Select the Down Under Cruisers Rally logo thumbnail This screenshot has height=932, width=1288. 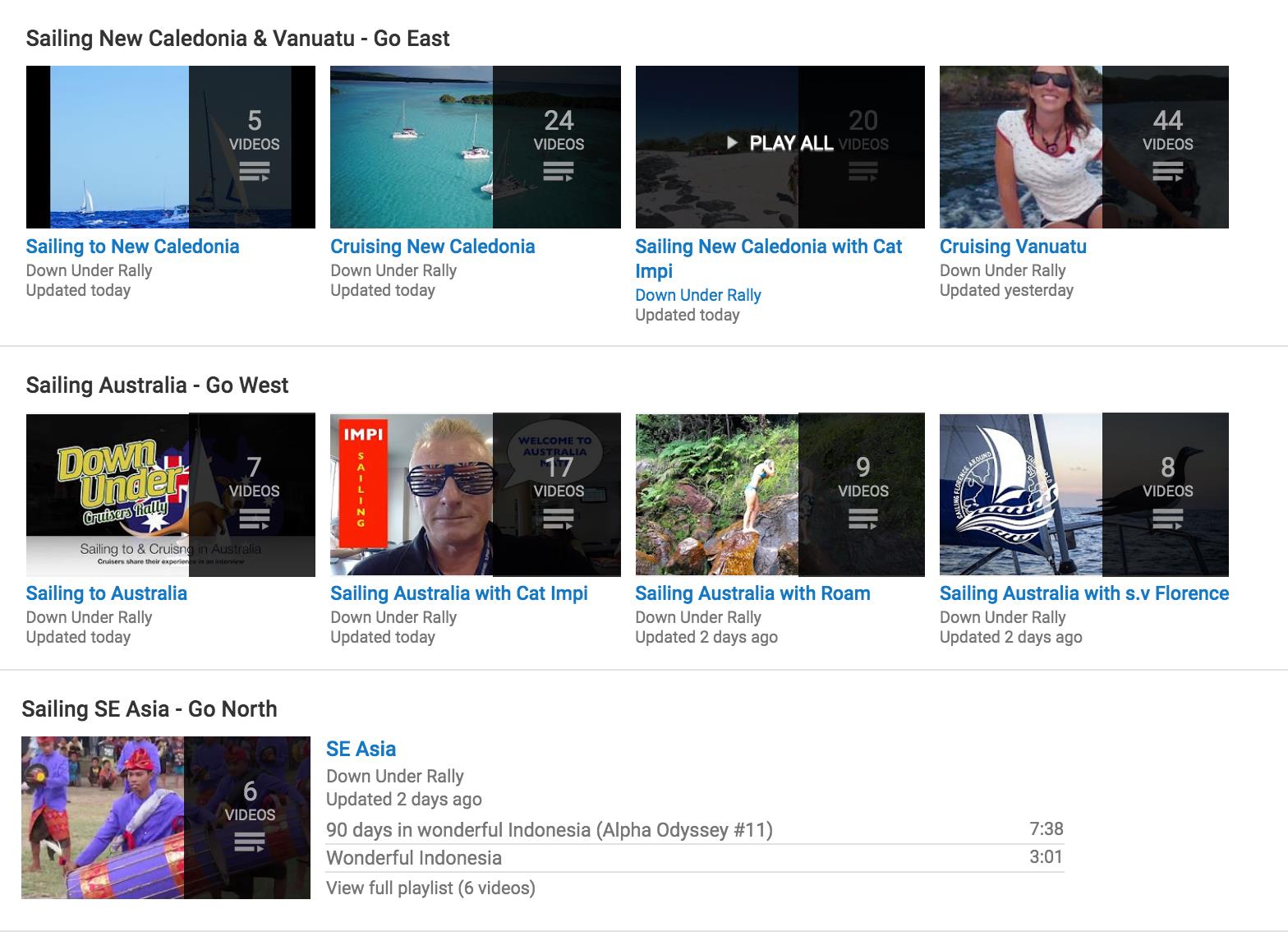coord(171,494)
